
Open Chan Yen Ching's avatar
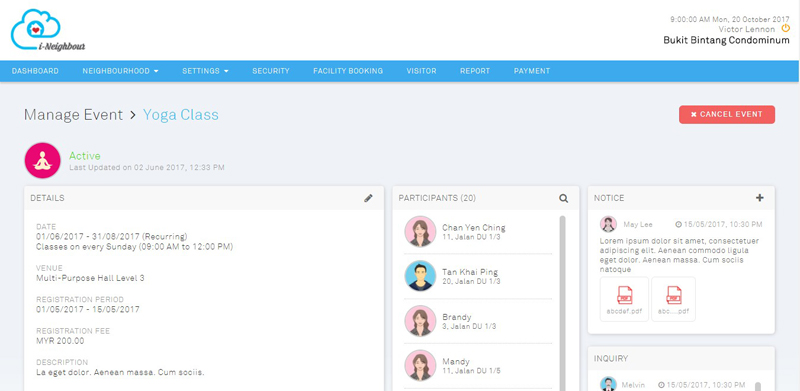coord(420,231)
